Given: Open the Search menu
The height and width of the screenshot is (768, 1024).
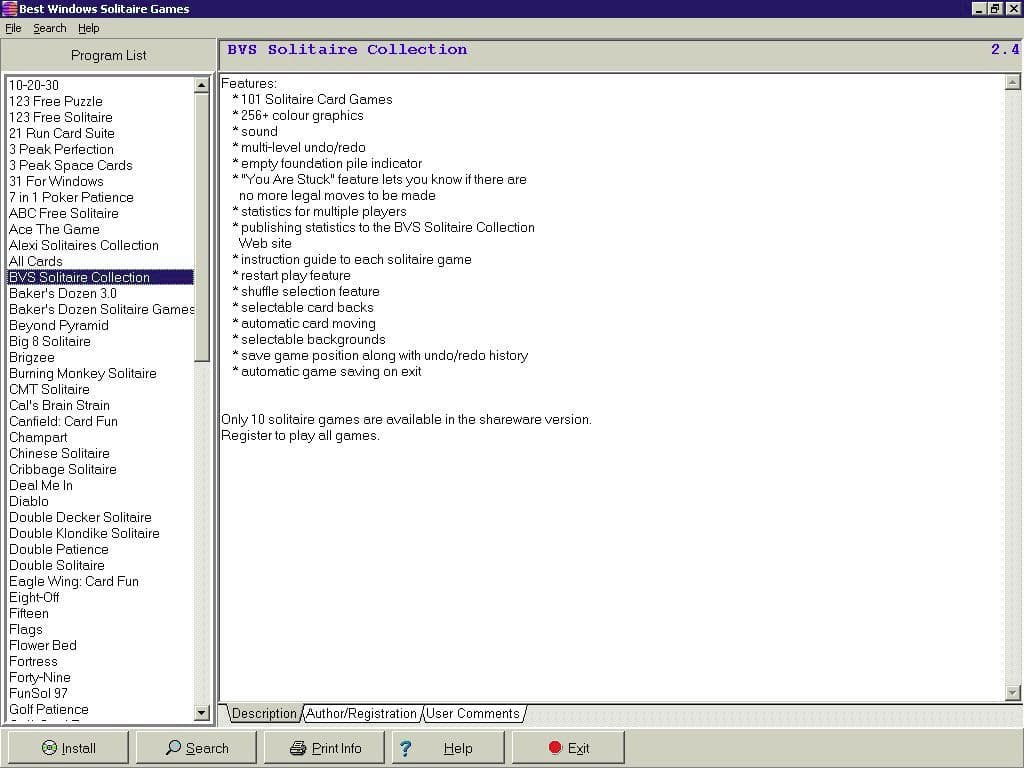Looking at the screenshot, I should point(50,28).
